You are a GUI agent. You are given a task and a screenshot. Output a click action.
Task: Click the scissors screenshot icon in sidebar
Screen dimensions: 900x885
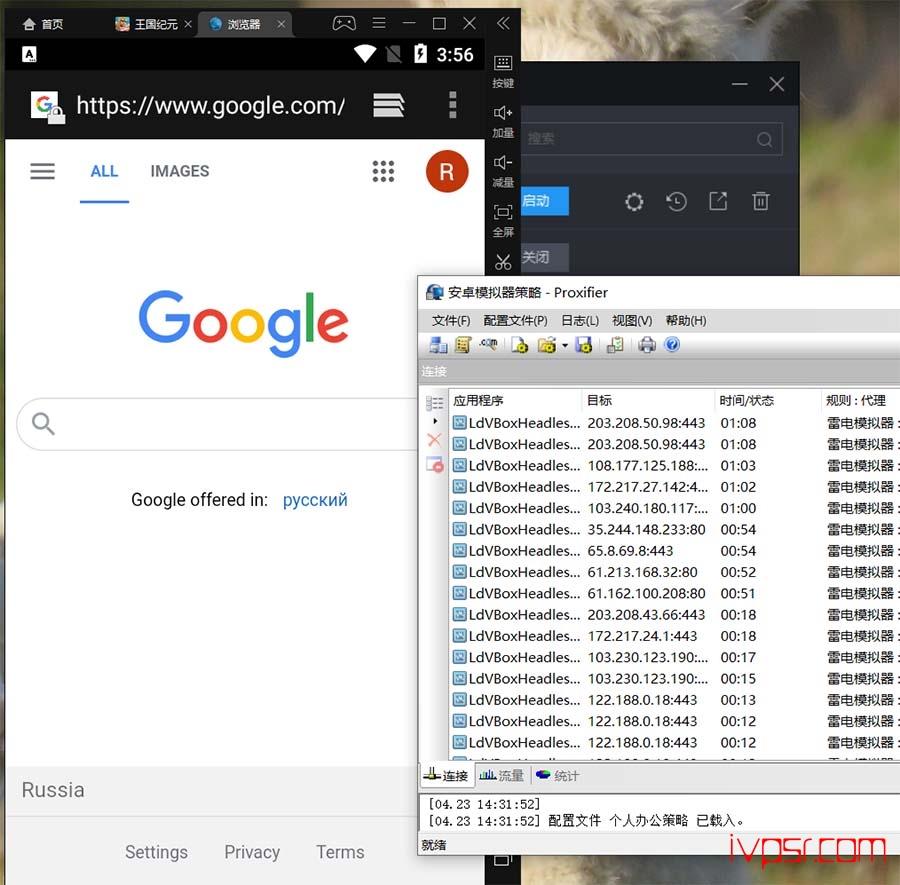(503, 262)
